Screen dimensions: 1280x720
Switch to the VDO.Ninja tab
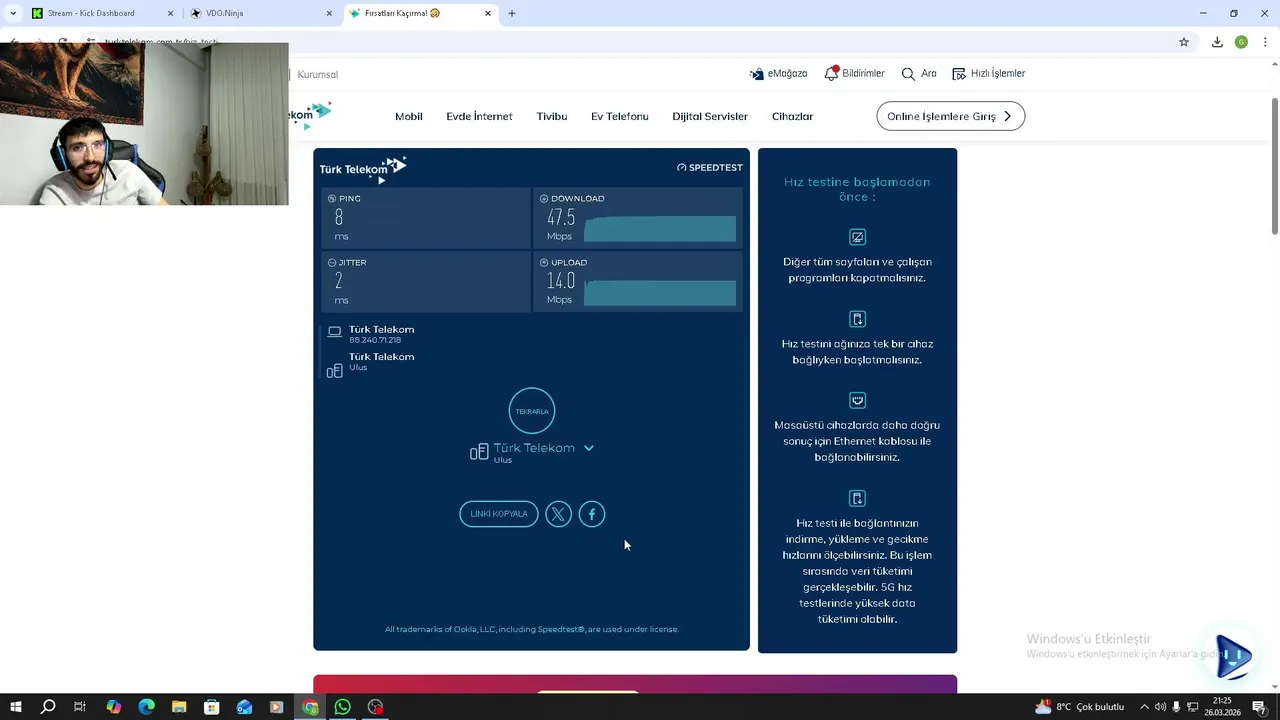[x=258, y=13]
